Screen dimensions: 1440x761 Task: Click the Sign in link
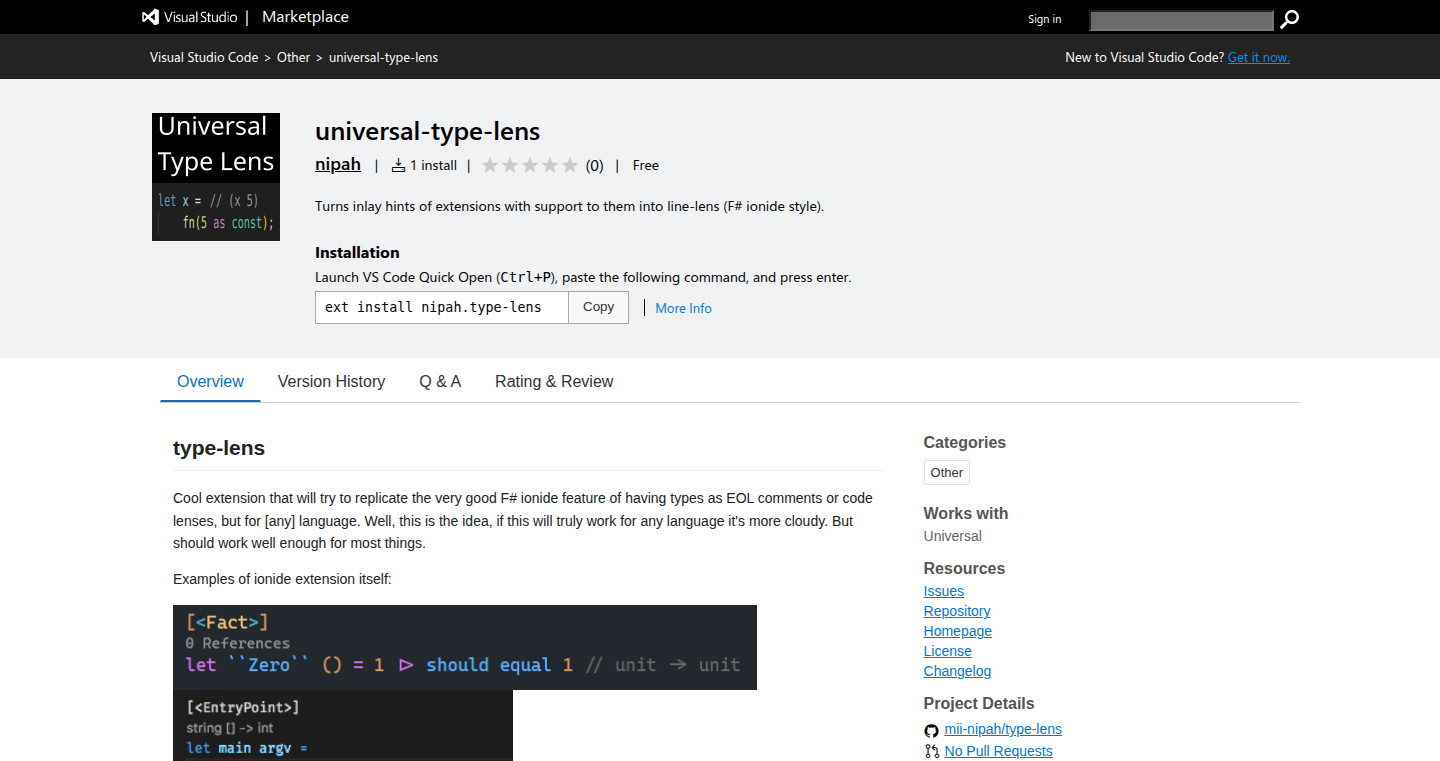1045,19
